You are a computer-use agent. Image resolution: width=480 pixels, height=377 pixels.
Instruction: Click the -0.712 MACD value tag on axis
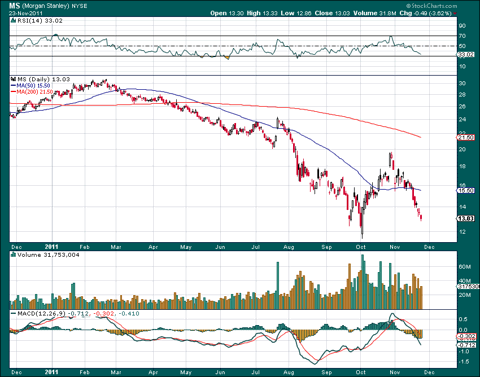[466, 345]
